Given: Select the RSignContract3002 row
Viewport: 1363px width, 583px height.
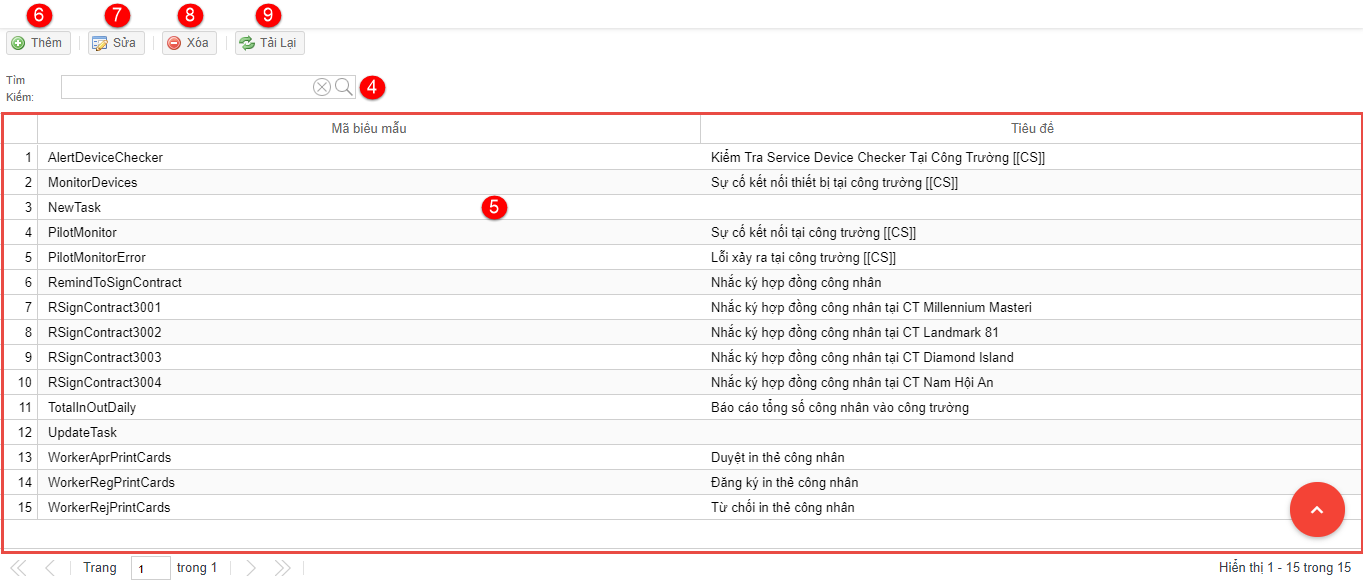Looking at the screenshot, I should coord(104,333).
